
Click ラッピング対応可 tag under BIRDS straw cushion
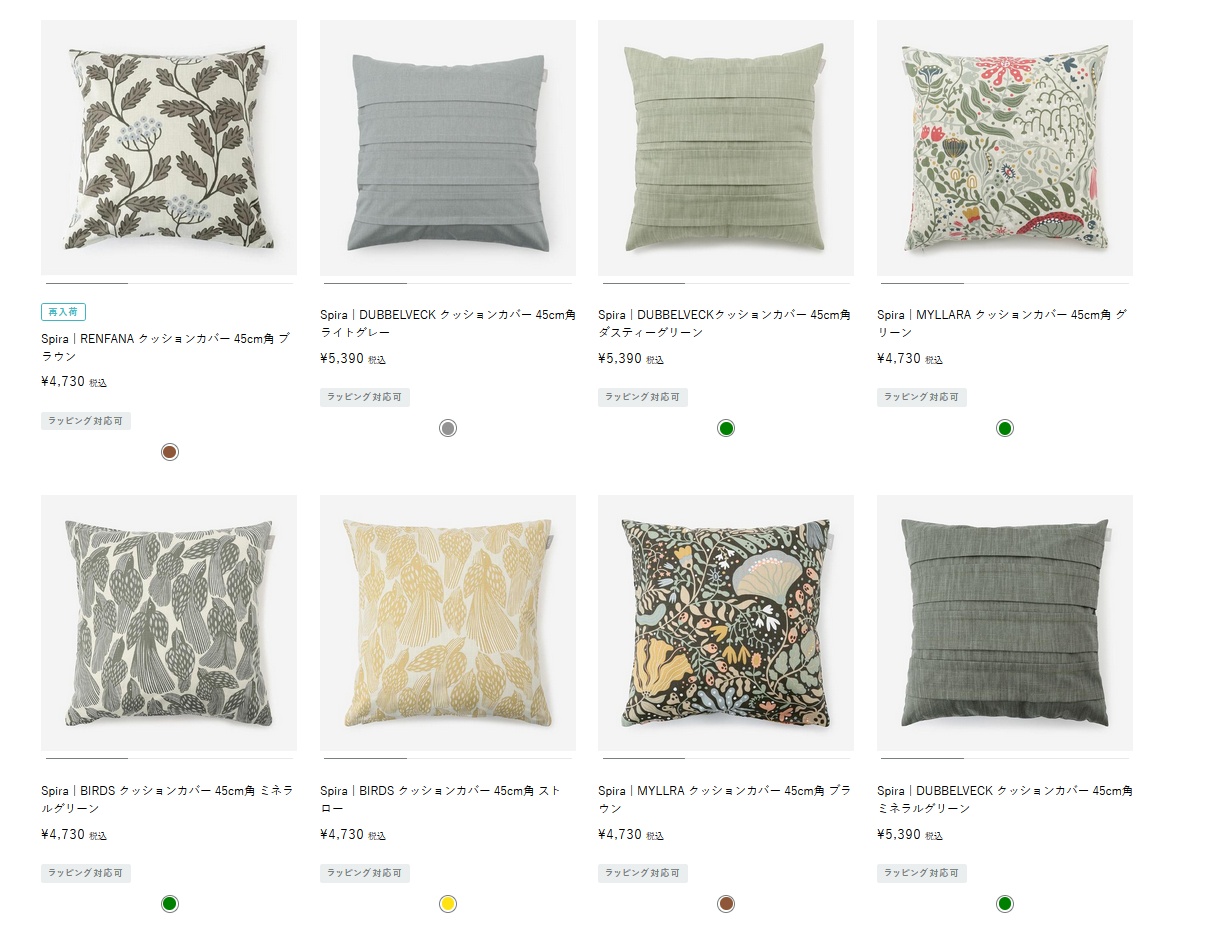coord(365,873)
